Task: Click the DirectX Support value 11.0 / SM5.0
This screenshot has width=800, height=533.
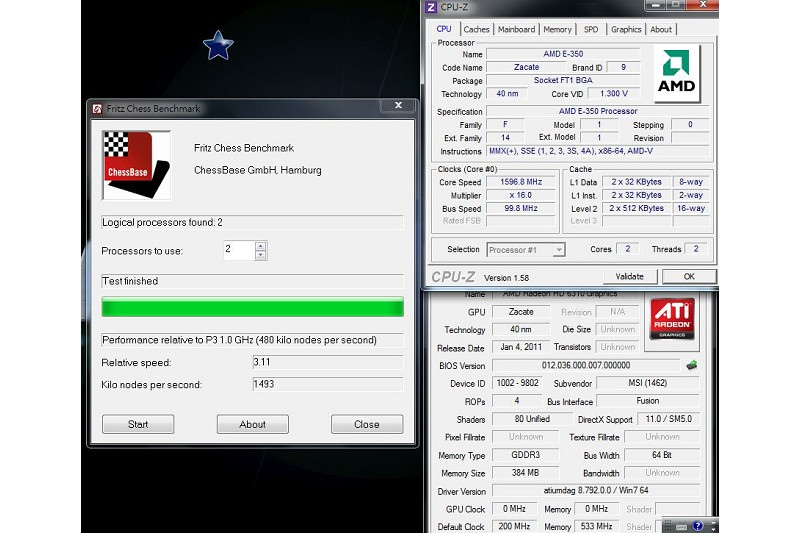Action: click(668, 419)
